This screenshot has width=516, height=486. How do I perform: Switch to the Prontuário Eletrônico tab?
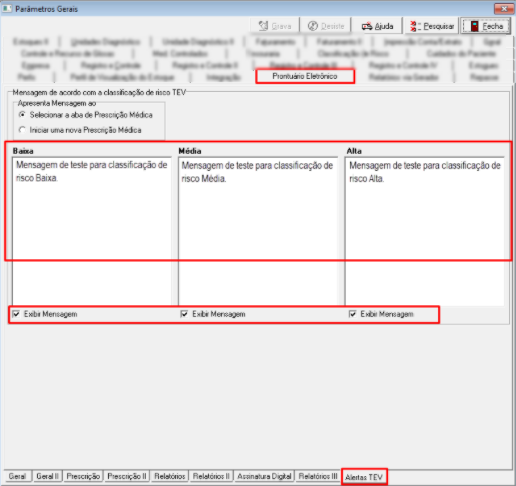pyautogui.click(x=305, y=76)
